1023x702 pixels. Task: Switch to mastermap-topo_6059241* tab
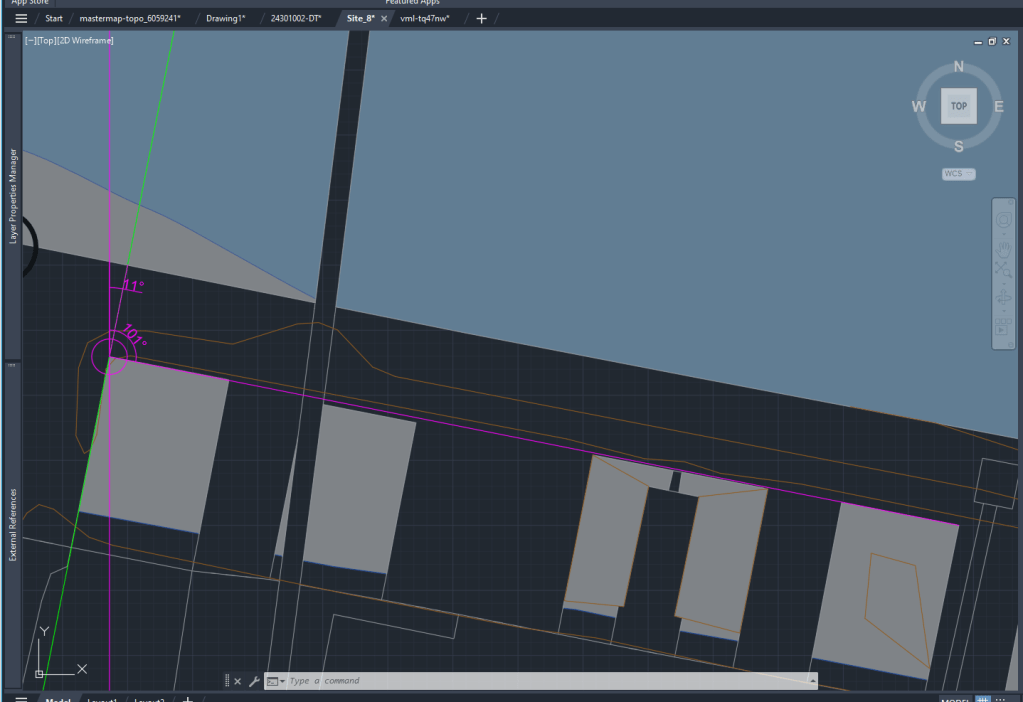tap(130, 19)
